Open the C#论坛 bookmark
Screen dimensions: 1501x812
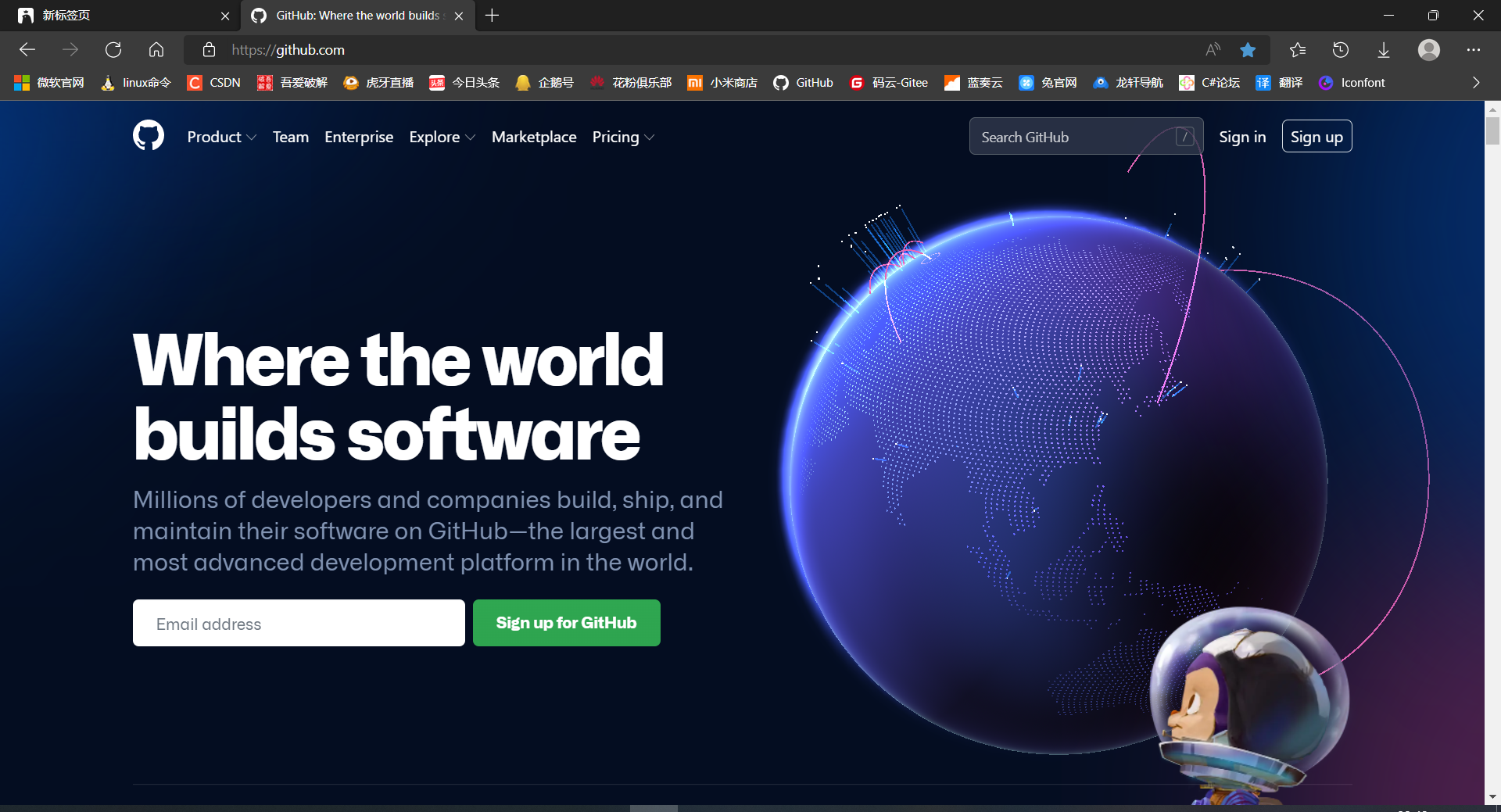(x=1209, y=83)
